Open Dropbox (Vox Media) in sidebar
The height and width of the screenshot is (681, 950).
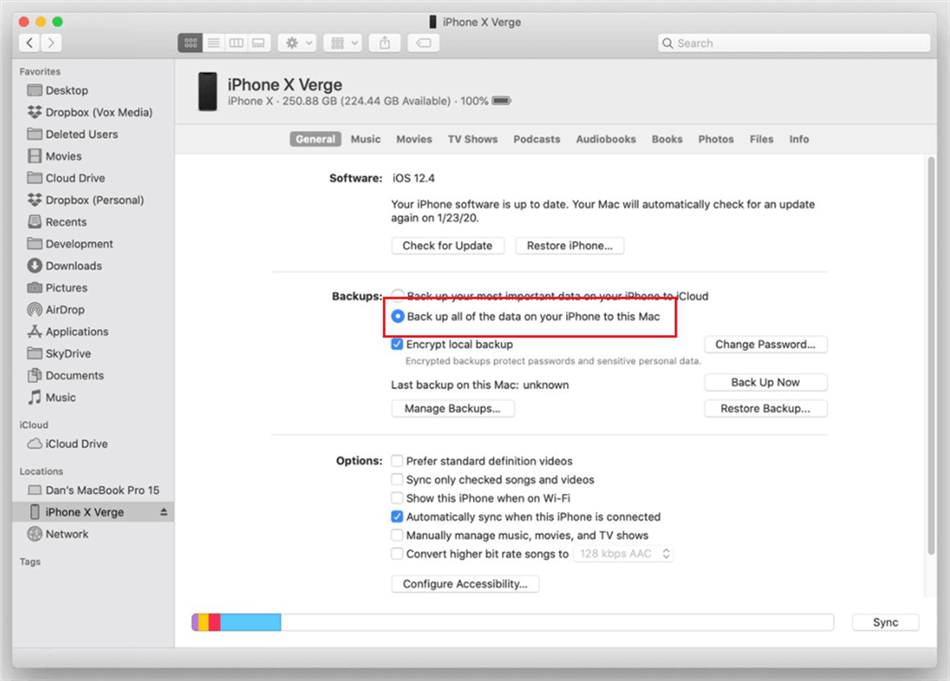90,112
